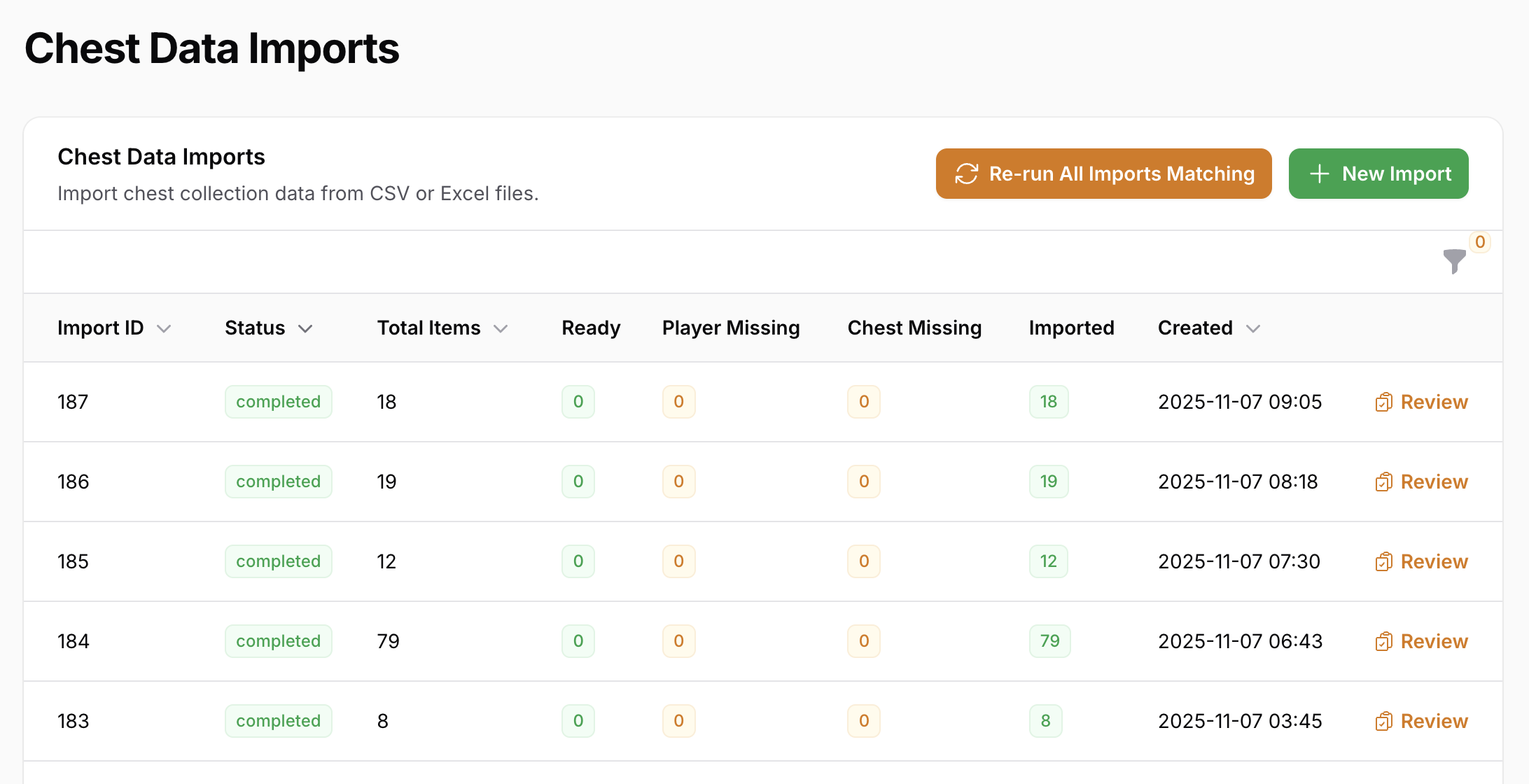Click the completed status badge for import 187

pos(278,402)
